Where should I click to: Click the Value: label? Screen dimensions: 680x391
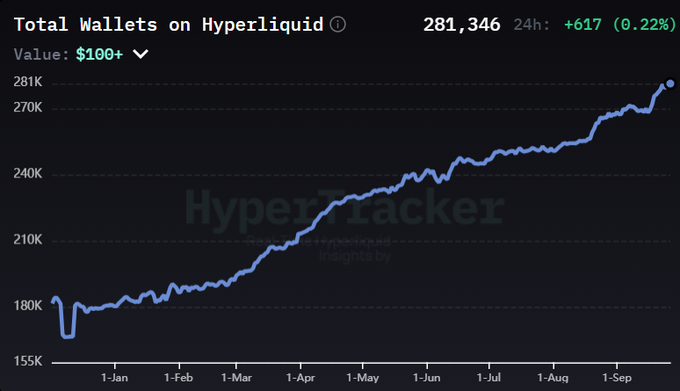[x=41, y=54]
